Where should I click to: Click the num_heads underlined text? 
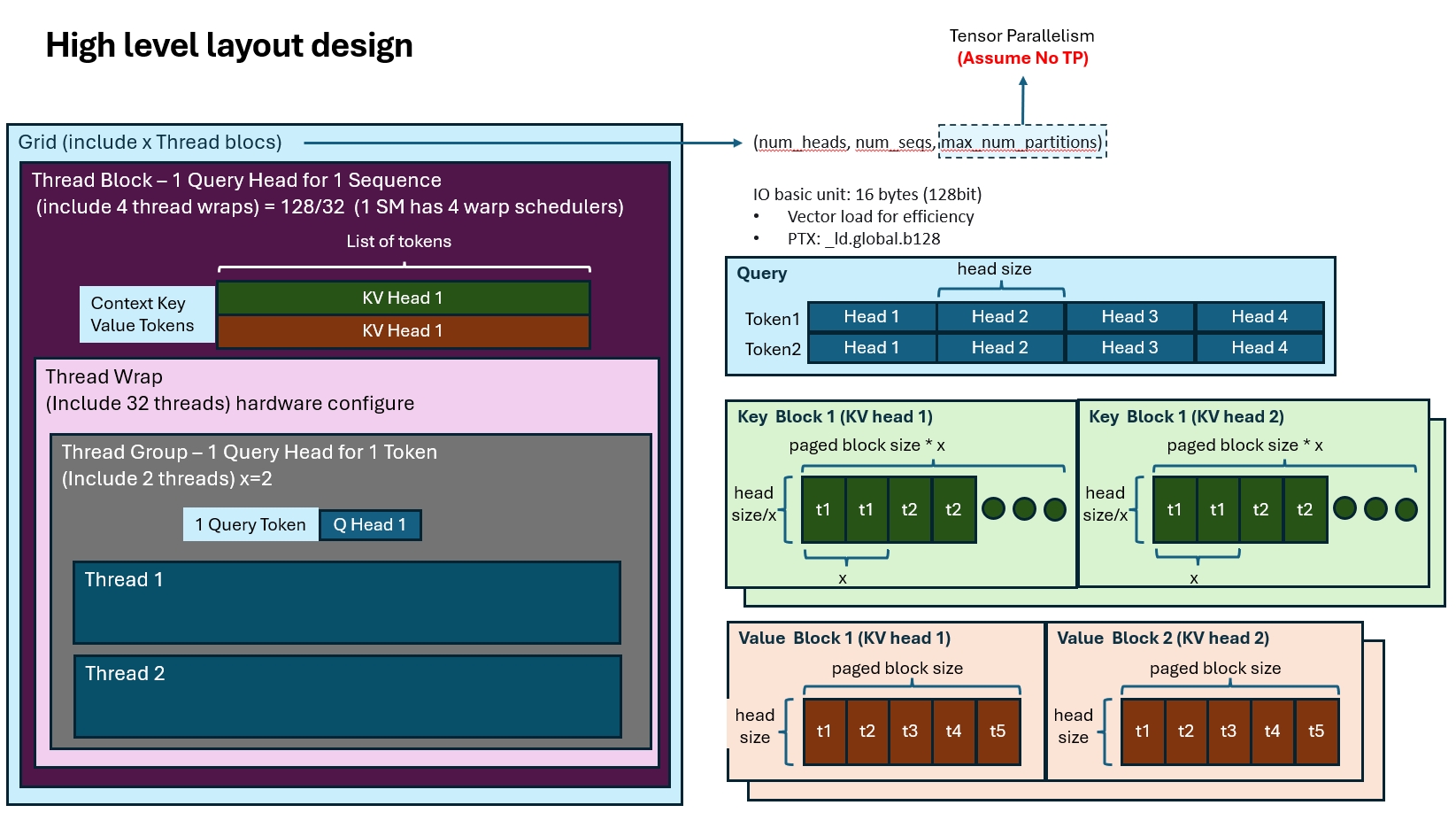(802, 143)
